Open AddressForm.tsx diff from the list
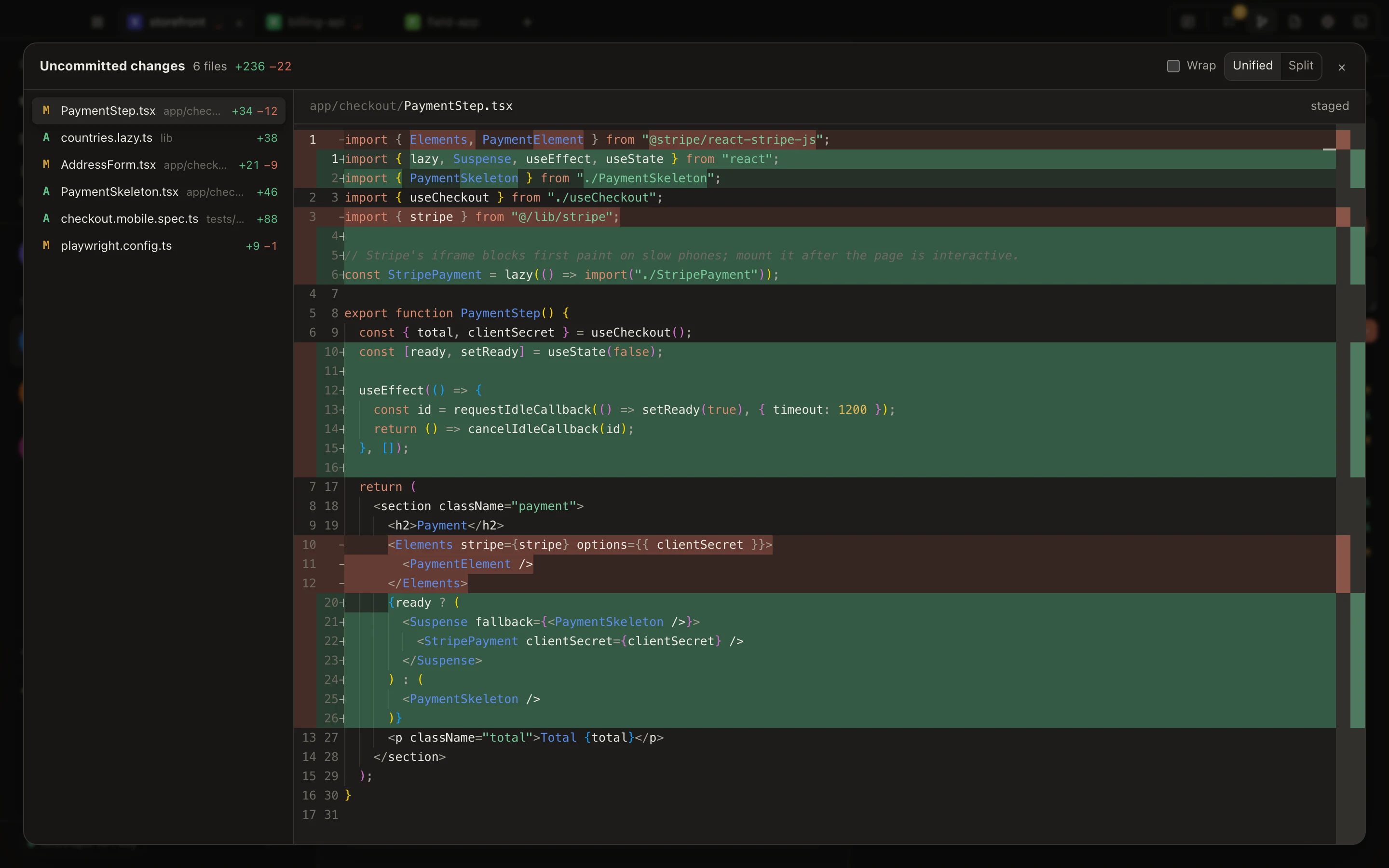The height and width of the screenshot is (868, 1389). click(158, 165)
